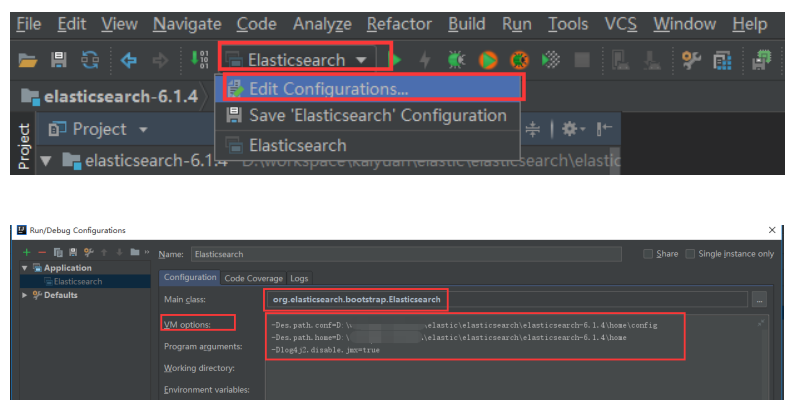
Task: Click the lightning bolt toolbar icon
Action: (x=425, y=60)
